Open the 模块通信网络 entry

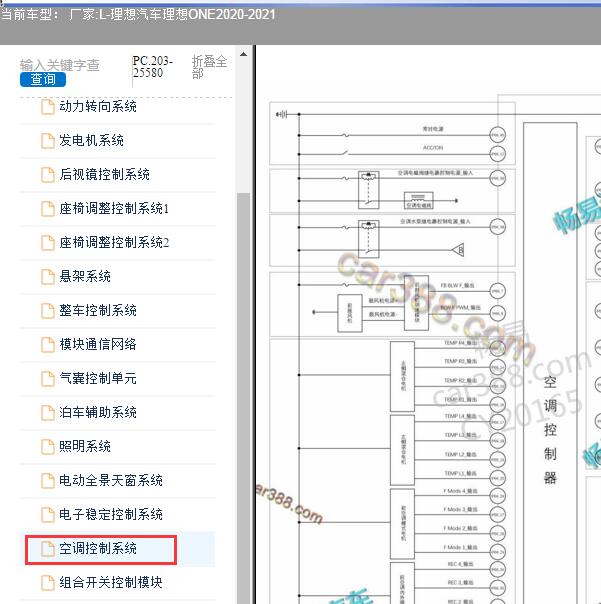[x=98, y=344]
